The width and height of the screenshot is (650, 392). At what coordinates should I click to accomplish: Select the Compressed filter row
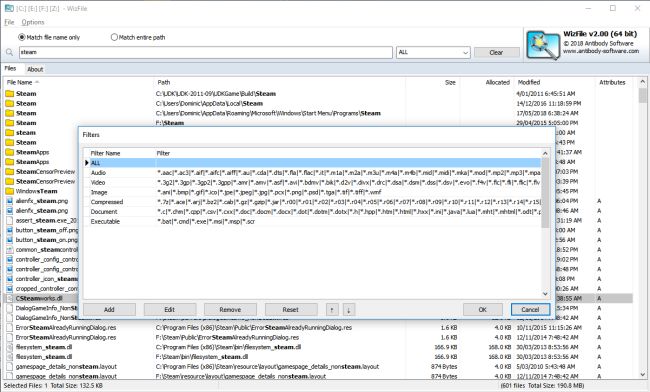click(x=312, y=202)
